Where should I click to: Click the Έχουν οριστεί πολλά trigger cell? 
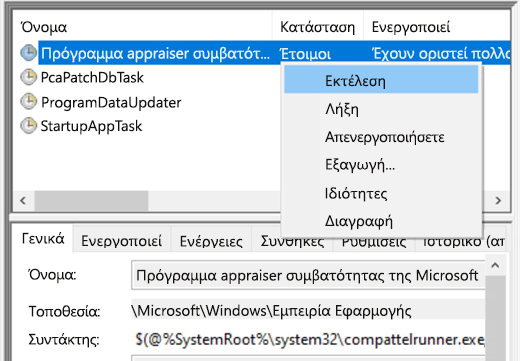pos(441,53)
